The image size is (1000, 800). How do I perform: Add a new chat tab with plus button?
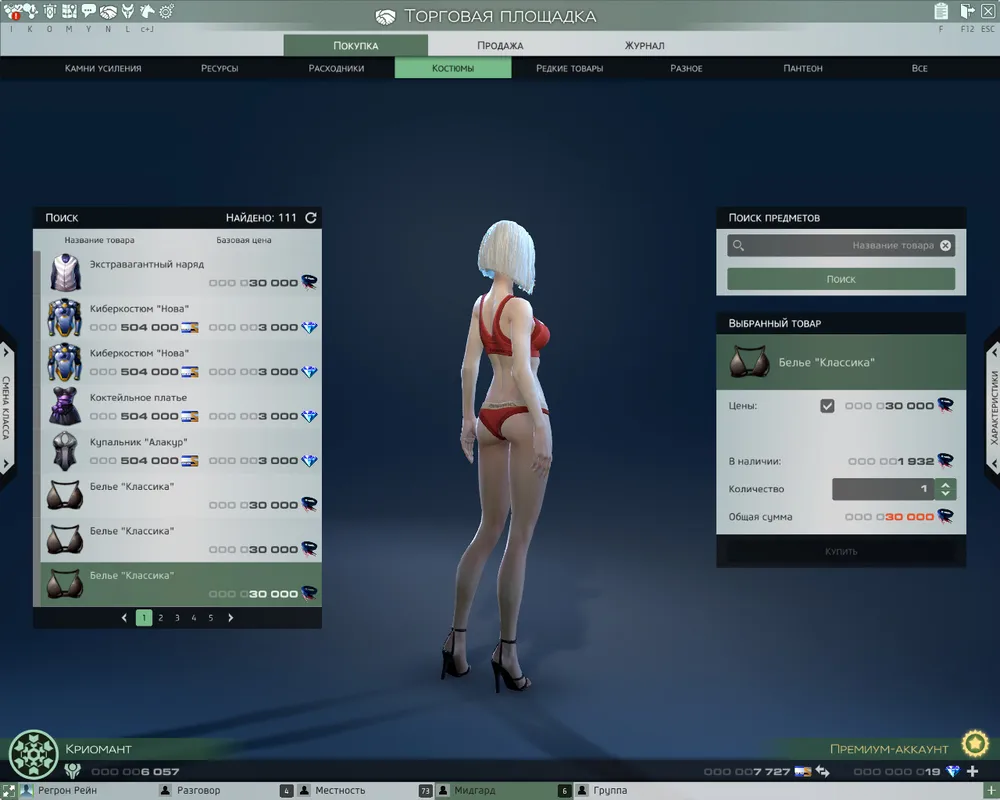[992, 791]
